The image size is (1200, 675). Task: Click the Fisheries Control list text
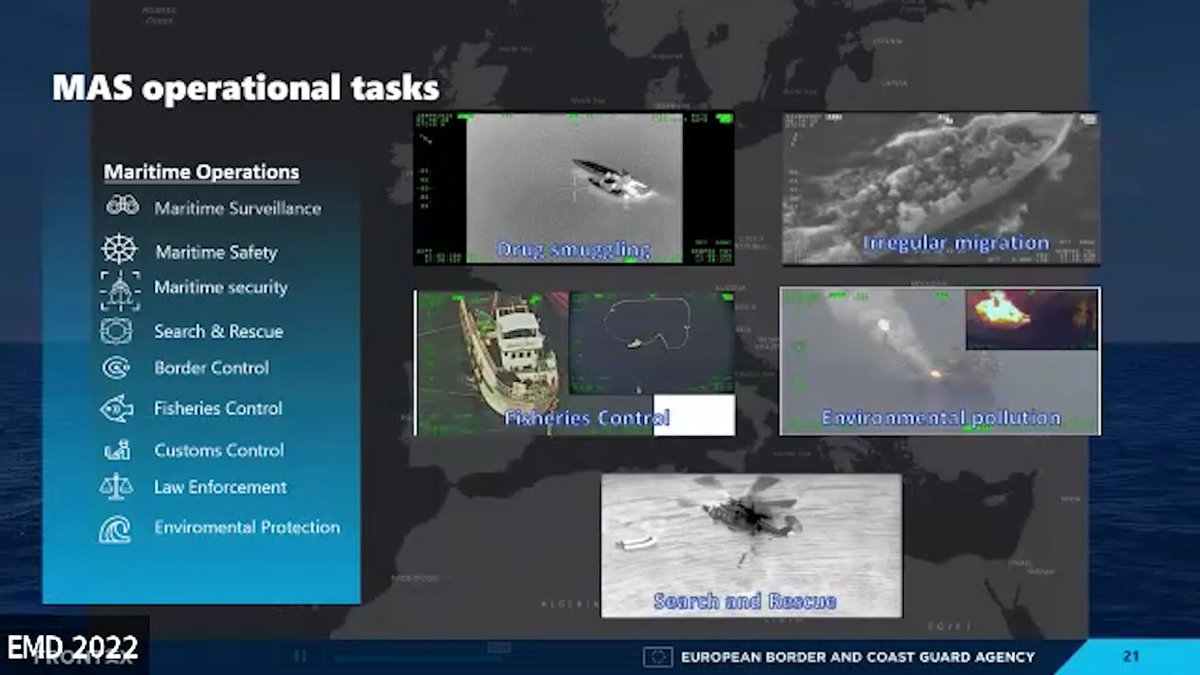click(218, 408)
